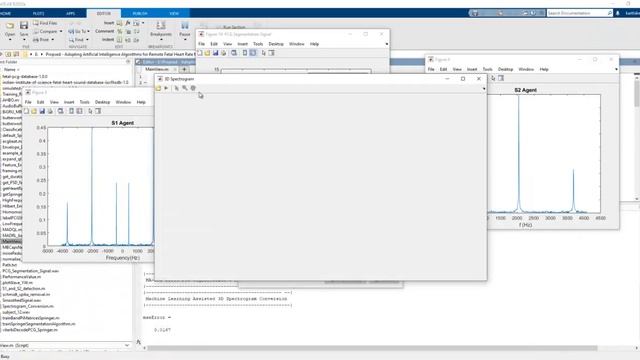Click the Comment percent icon
The width and height of the screenshot is (640, 360).
point(120,31)
